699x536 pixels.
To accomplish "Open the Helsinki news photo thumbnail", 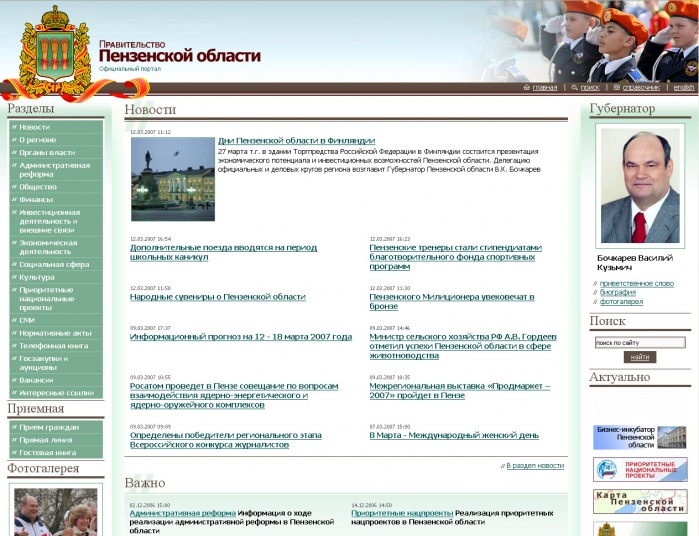I will tap(173, 179).
